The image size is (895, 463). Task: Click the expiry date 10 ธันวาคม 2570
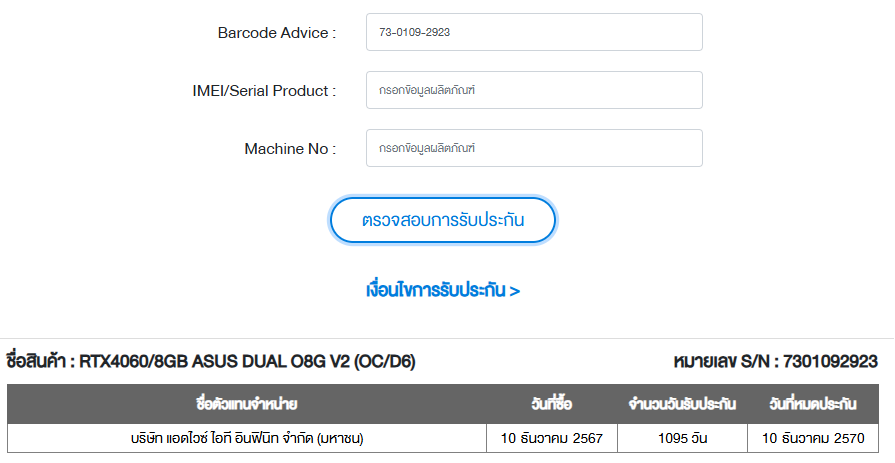pos(812,438)
